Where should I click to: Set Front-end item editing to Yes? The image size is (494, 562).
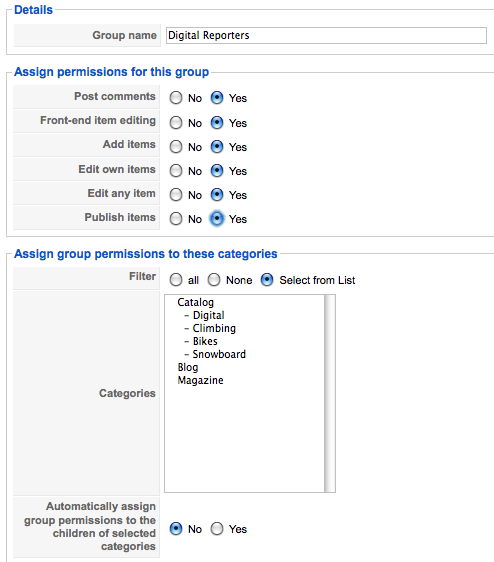[217, 123]
